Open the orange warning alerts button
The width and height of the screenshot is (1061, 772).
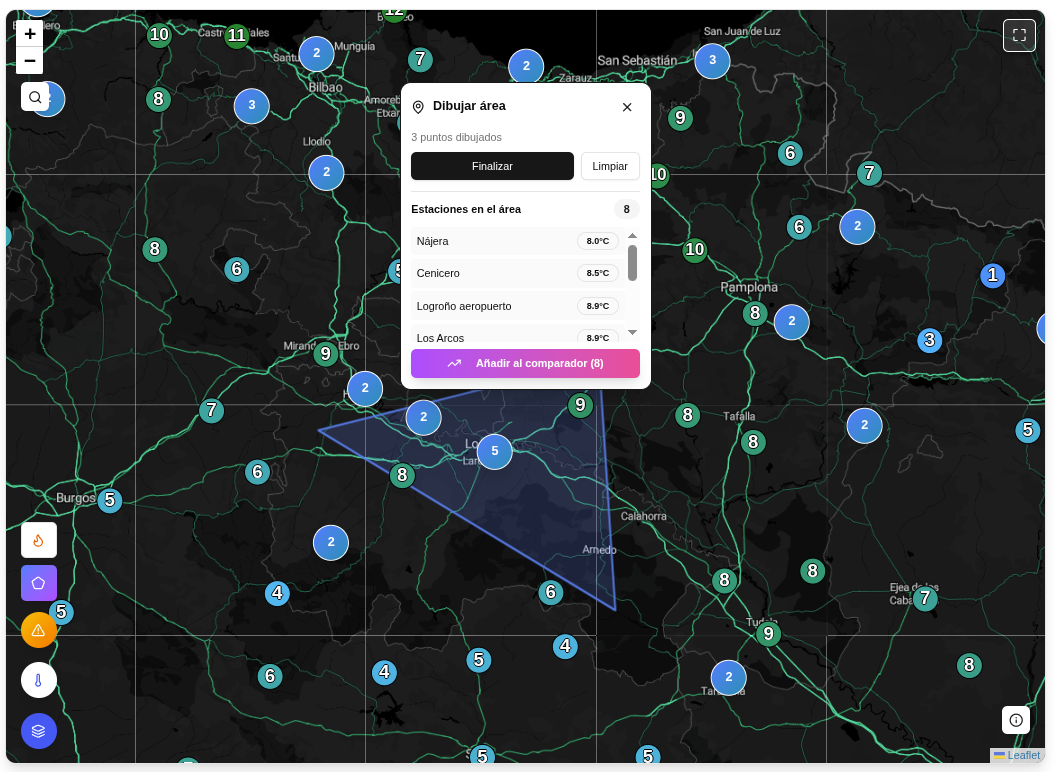(x=39, y=630)
